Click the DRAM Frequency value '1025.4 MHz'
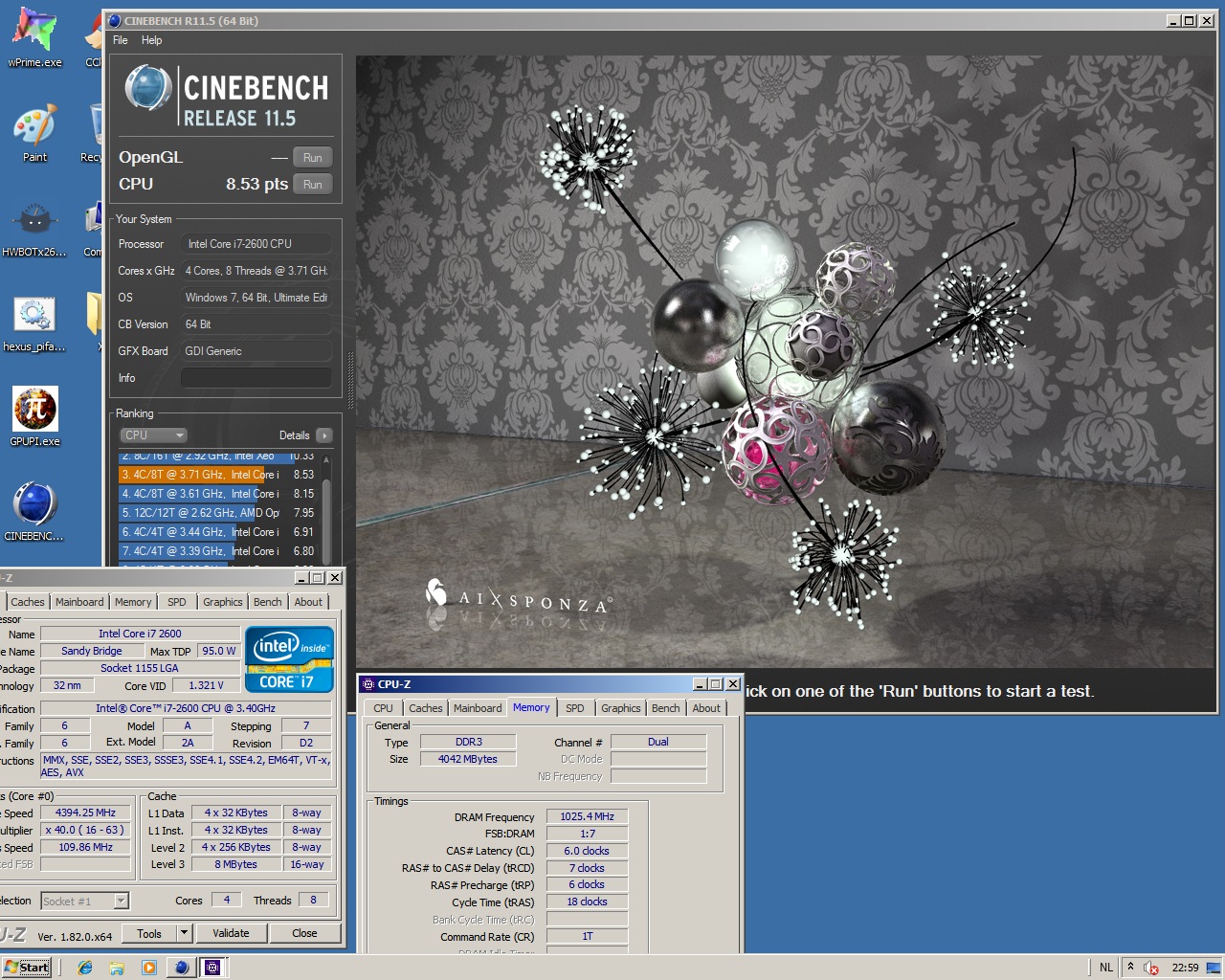The width and height of the screenshot is (1225, 980). pos(588,817)
